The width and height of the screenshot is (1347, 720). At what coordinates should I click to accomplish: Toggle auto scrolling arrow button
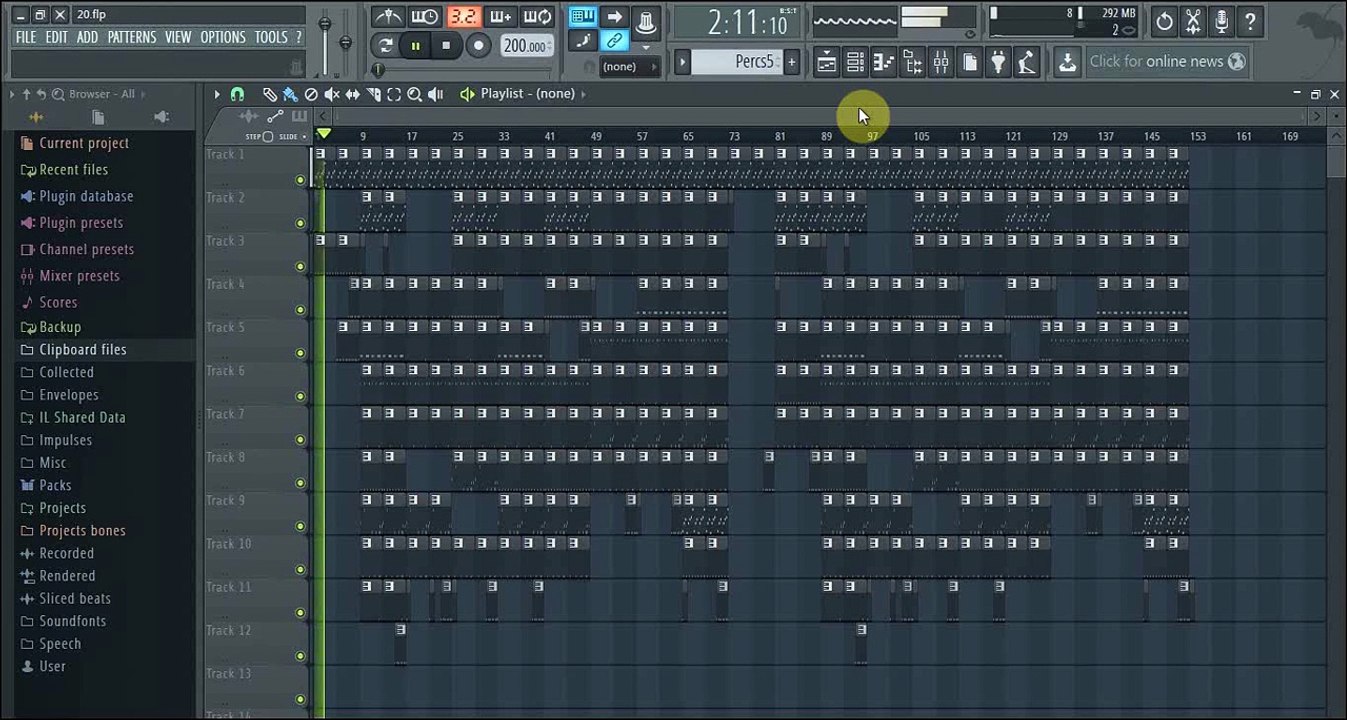tap(614, 17)
